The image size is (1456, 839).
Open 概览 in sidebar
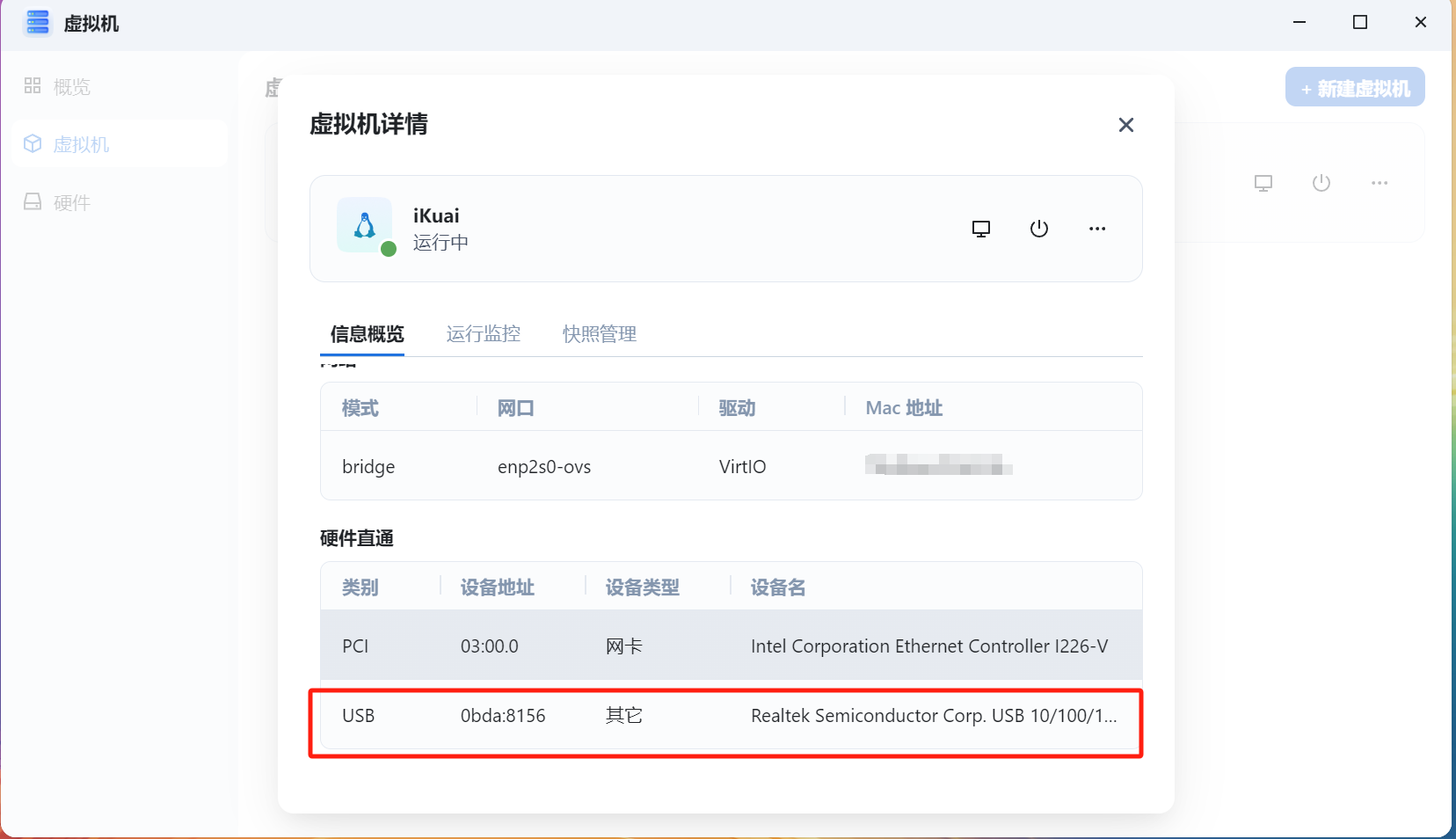(x=120, y=86)
